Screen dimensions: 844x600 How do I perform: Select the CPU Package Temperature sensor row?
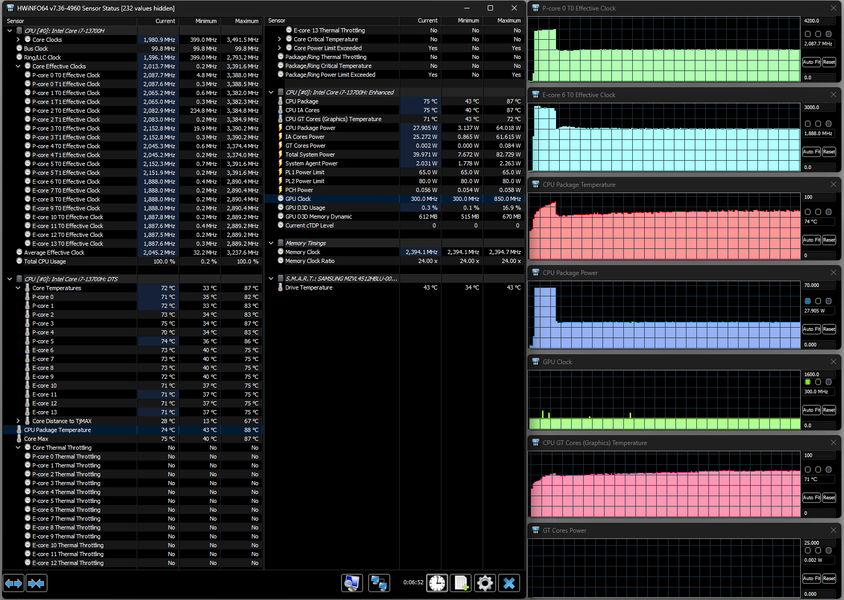click(x=60, y=430)
